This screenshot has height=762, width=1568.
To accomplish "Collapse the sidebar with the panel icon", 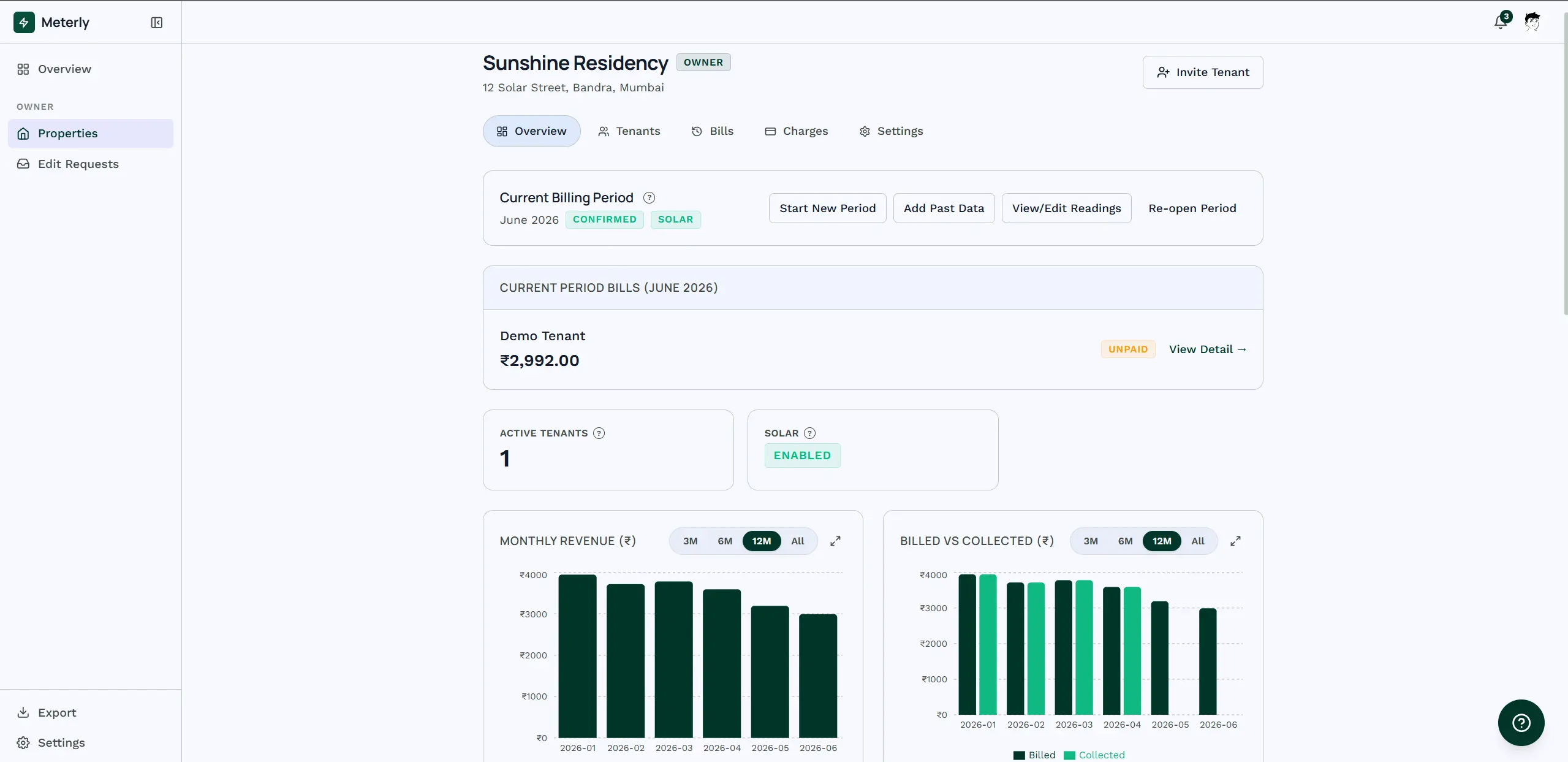I will [x=157, y=23].
